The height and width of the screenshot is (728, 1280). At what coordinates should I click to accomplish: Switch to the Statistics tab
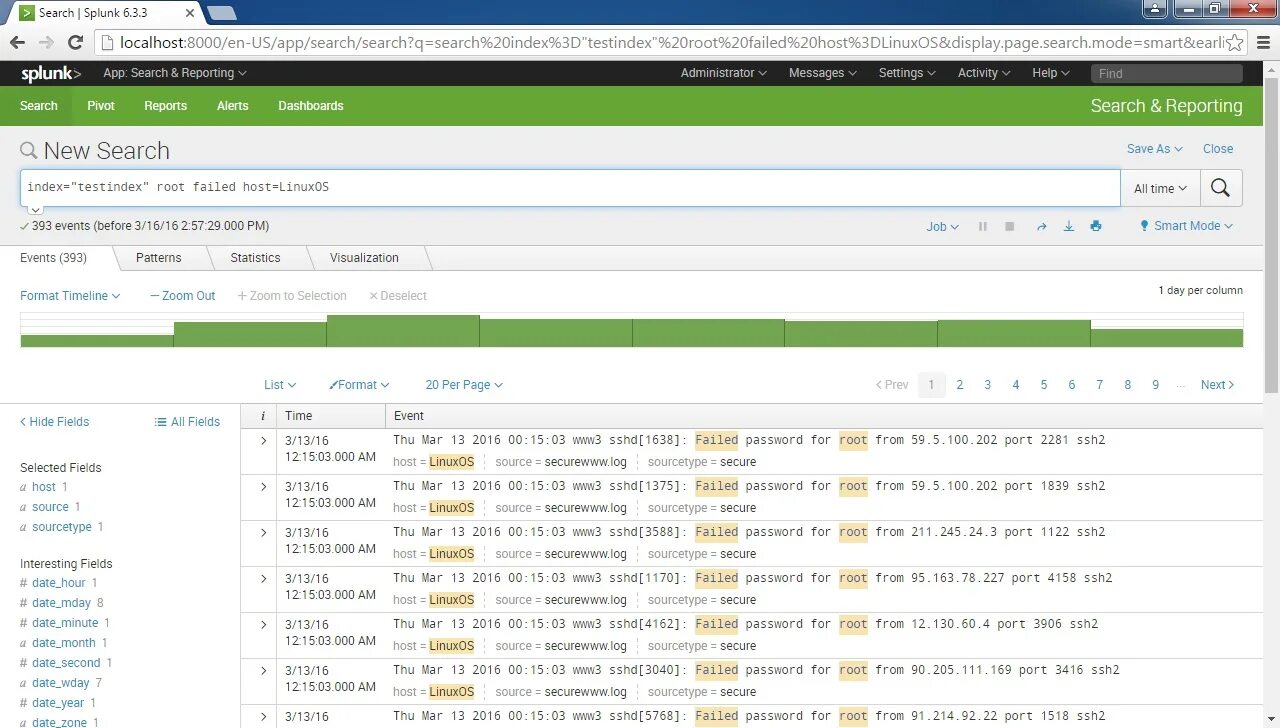[x=256, y=258]
